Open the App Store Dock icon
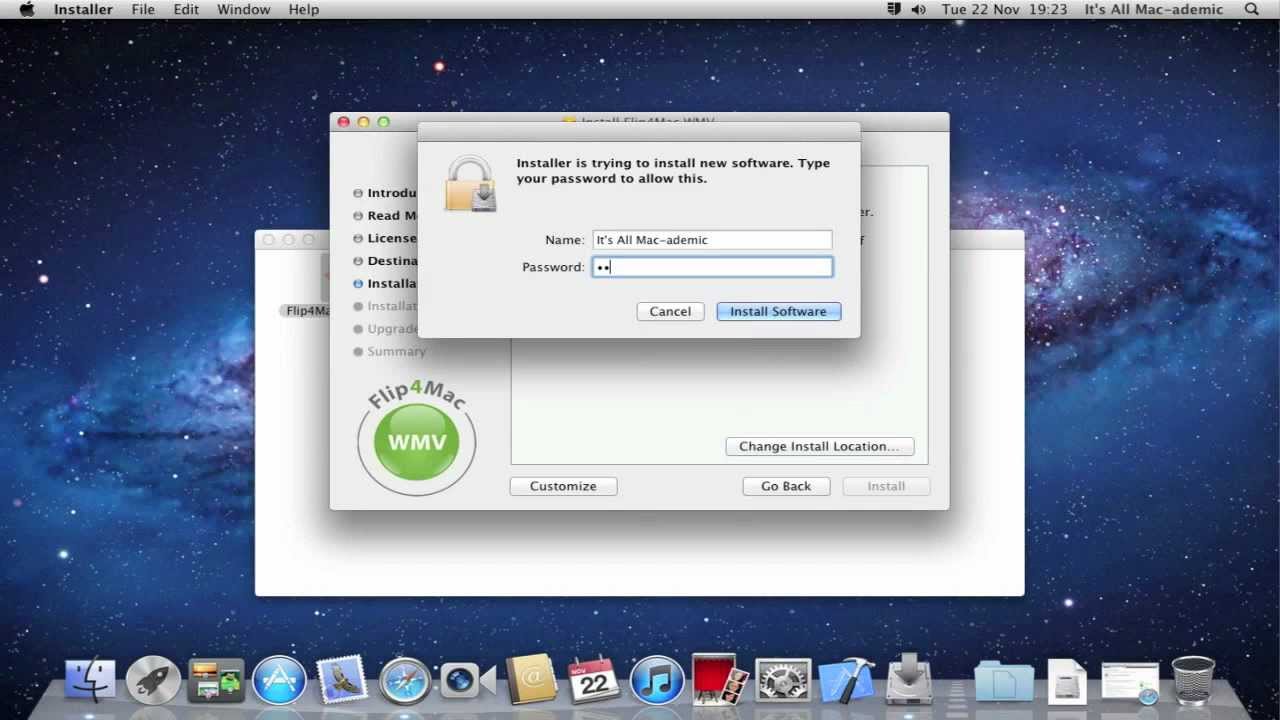 [278, 681]
